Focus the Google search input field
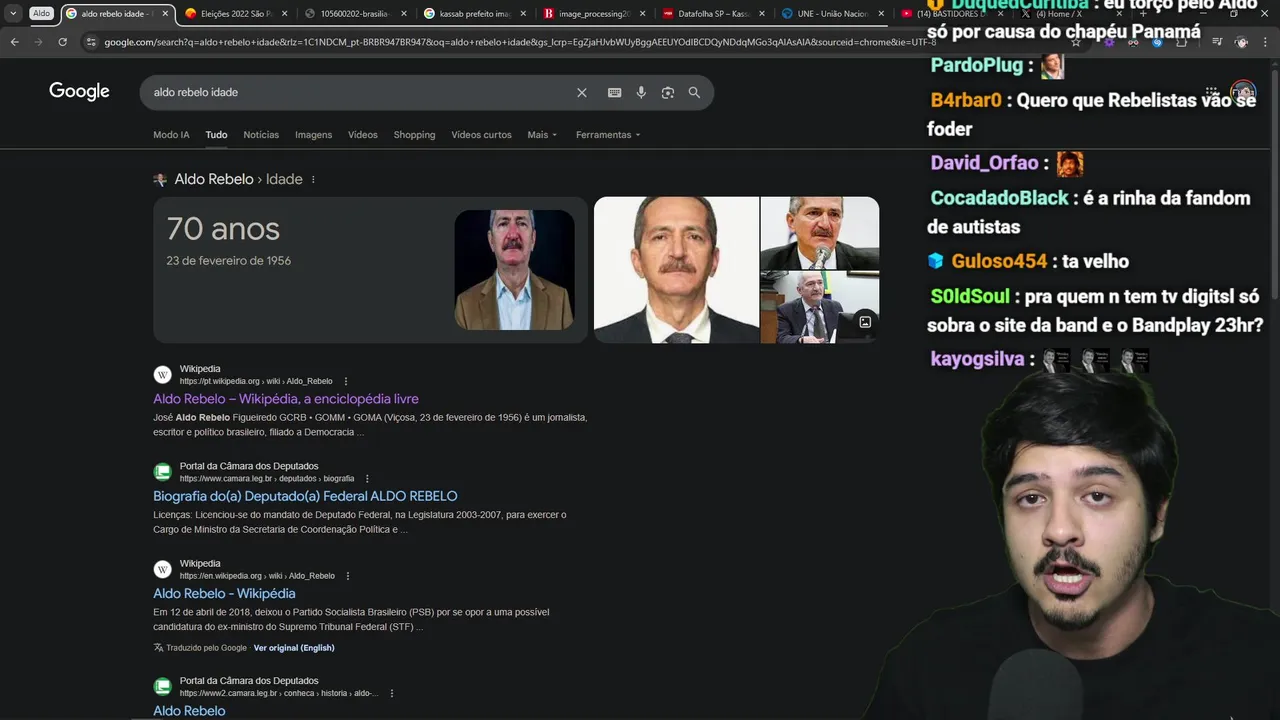1280x720 pixels. click(x=360, y=92)
